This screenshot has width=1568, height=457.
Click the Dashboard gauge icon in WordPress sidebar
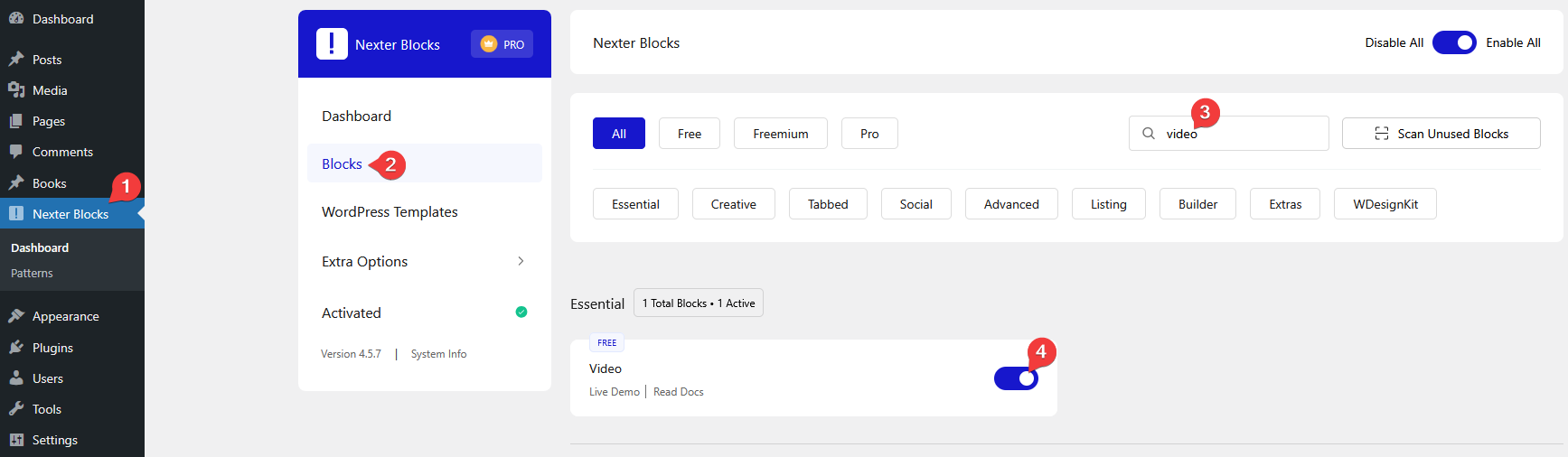point(16,18)
